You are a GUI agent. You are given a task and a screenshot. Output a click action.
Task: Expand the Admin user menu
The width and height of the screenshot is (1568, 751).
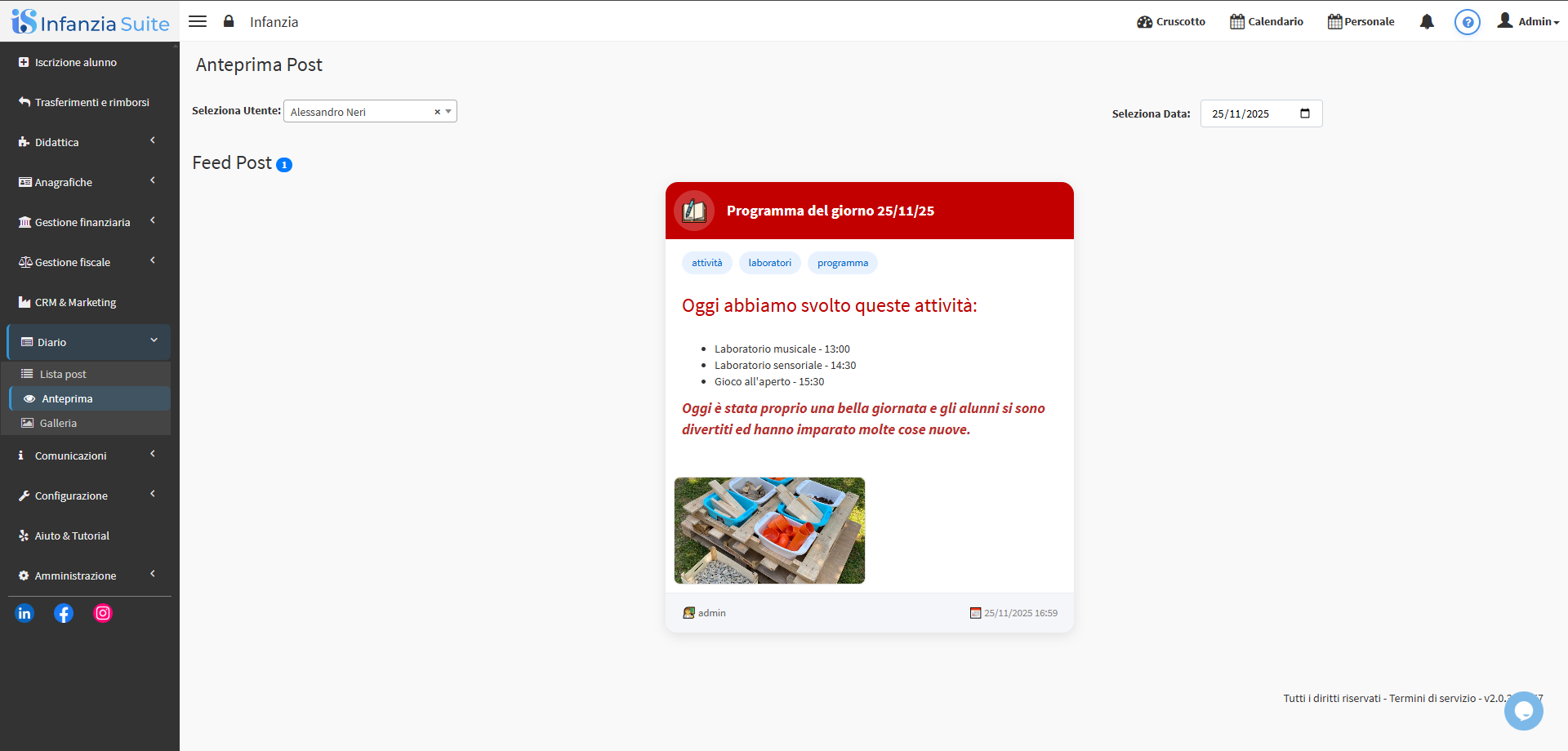1528,22
